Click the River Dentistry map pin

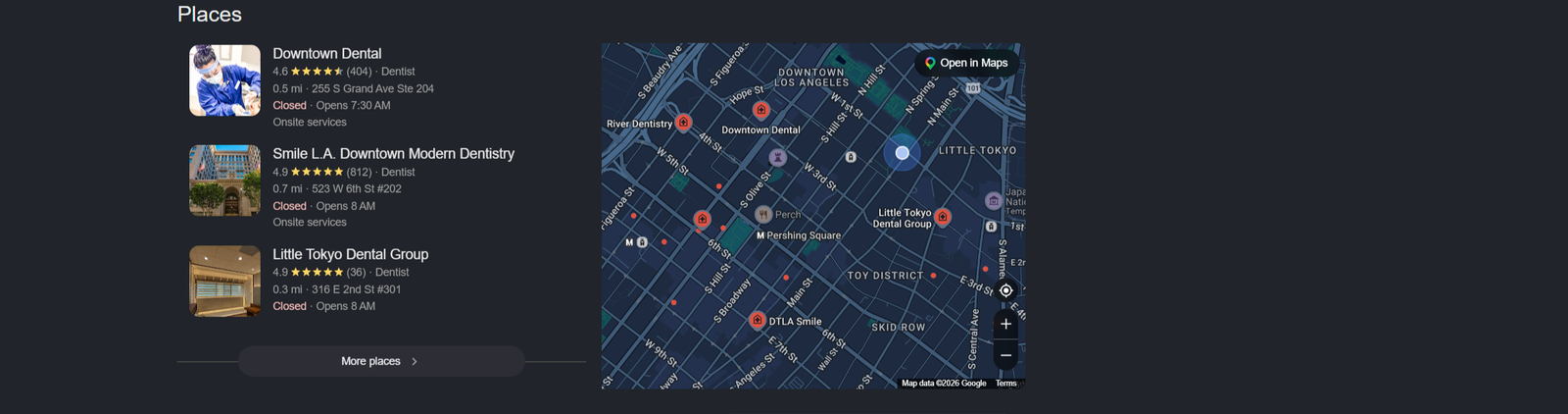point(684,123)
